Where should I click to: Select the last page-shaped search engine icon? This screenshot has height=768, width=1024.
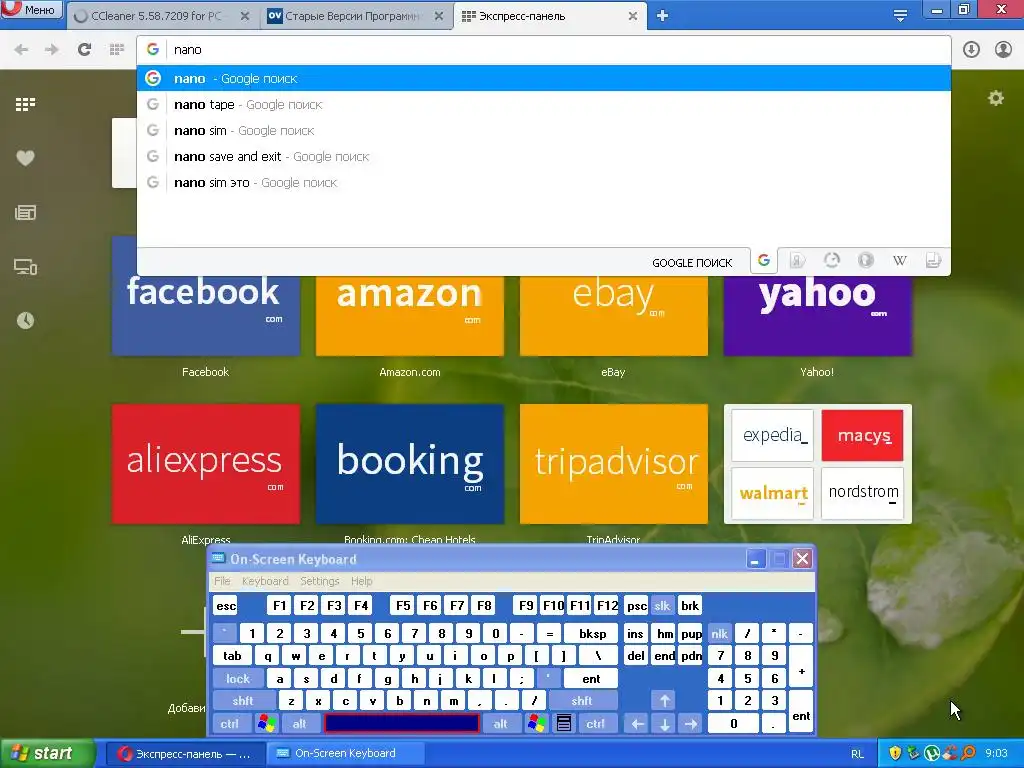[933, 261]
